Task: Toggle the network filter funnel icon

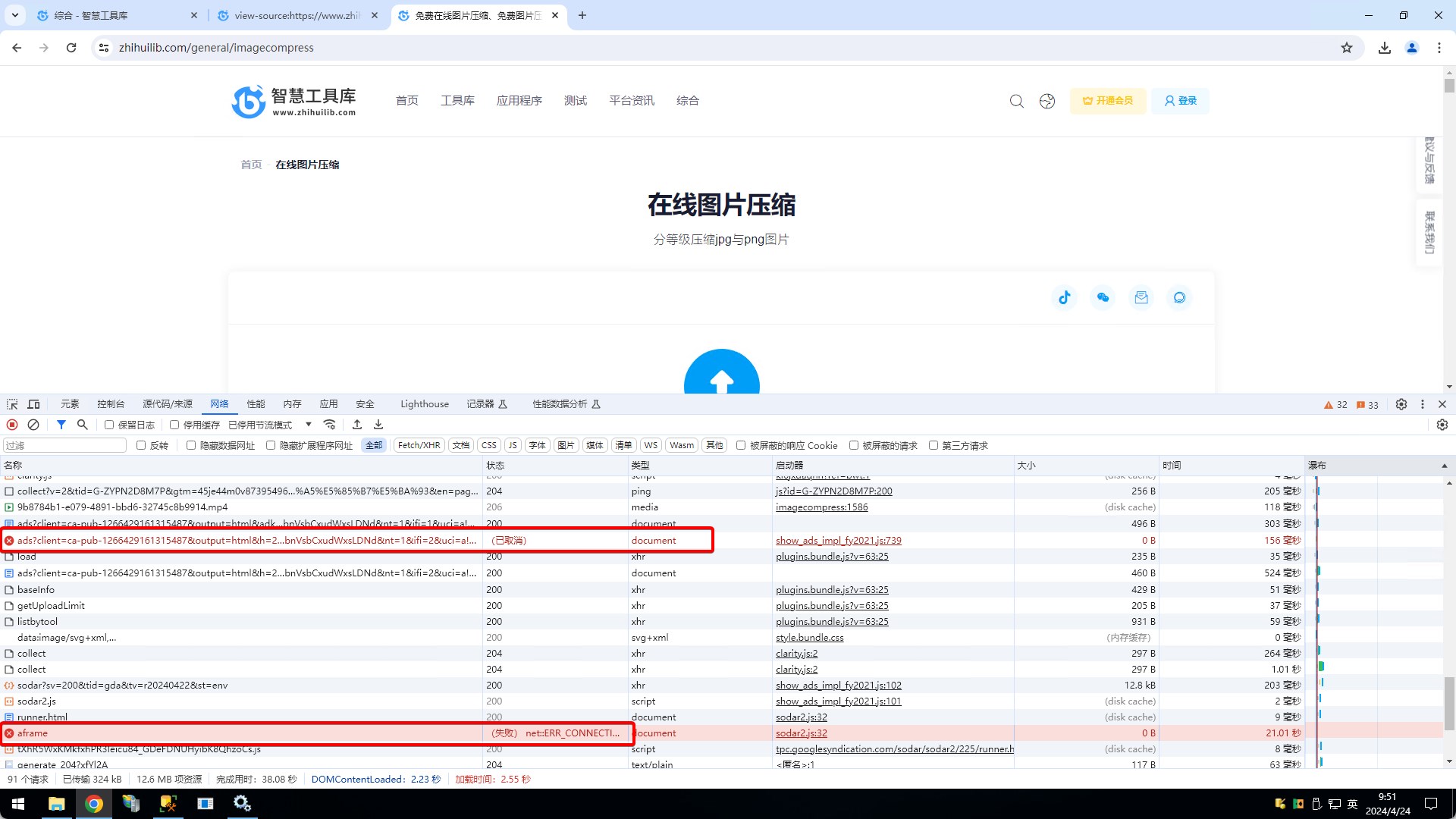Action: (61, 425)
